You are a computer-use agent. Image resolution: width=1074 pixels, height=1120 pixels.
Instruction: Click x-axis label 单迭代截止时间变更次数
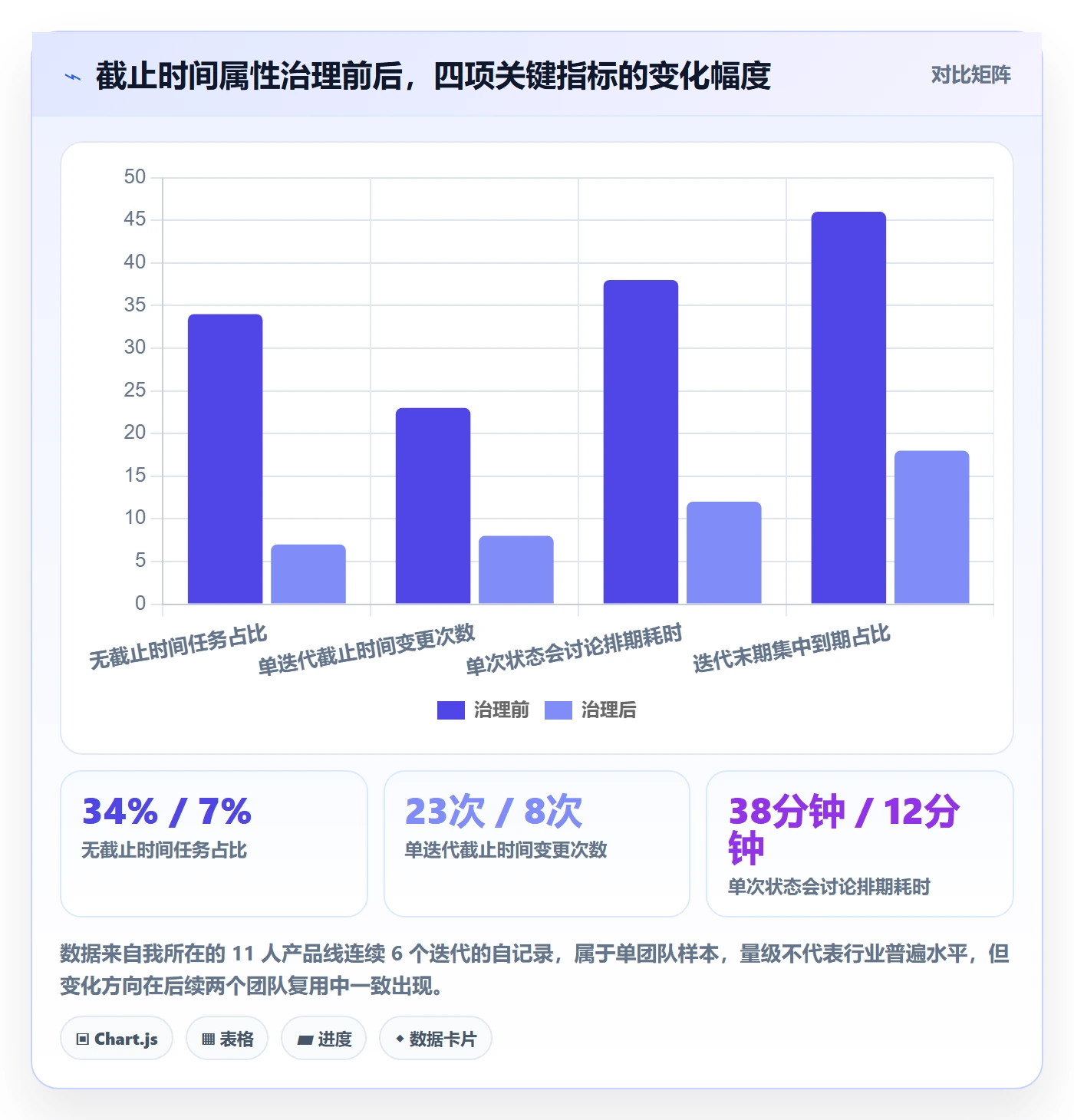point(367,650)
